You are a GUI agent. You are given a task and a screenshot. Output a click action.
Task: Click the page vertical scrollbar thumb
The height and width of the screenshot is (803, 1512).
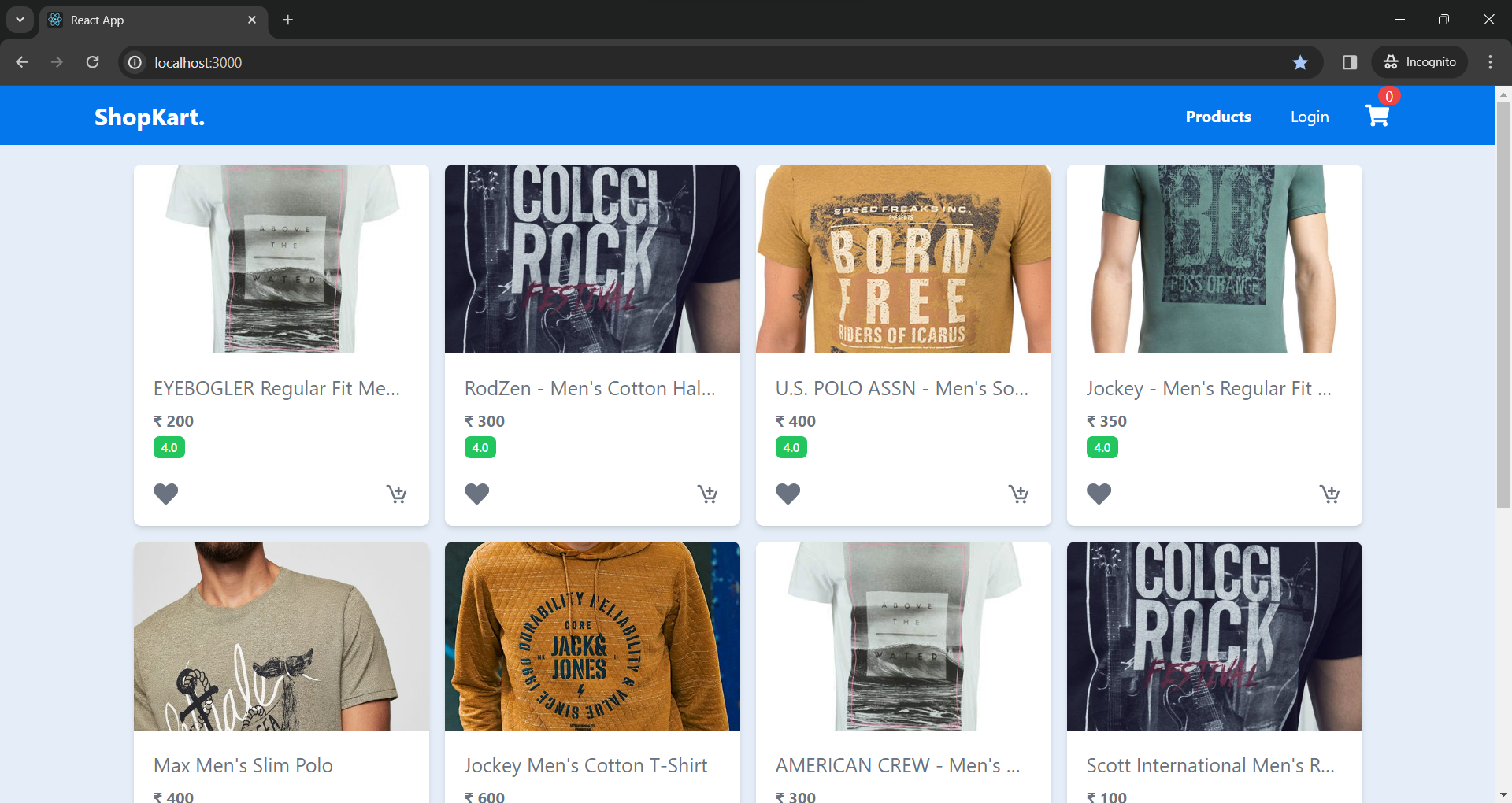[1503, 305]
